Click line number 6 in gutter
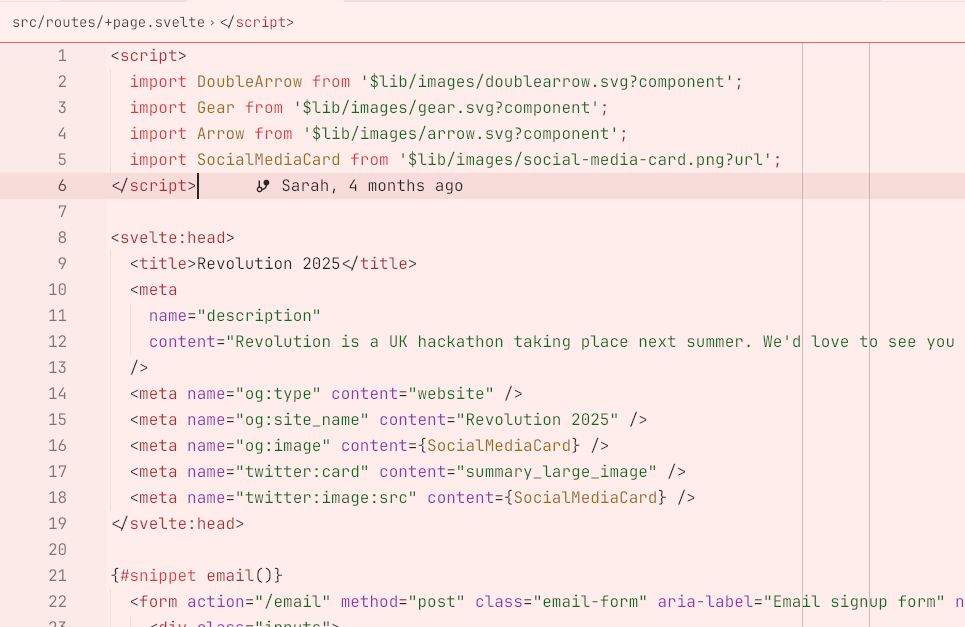 point(62,186)
